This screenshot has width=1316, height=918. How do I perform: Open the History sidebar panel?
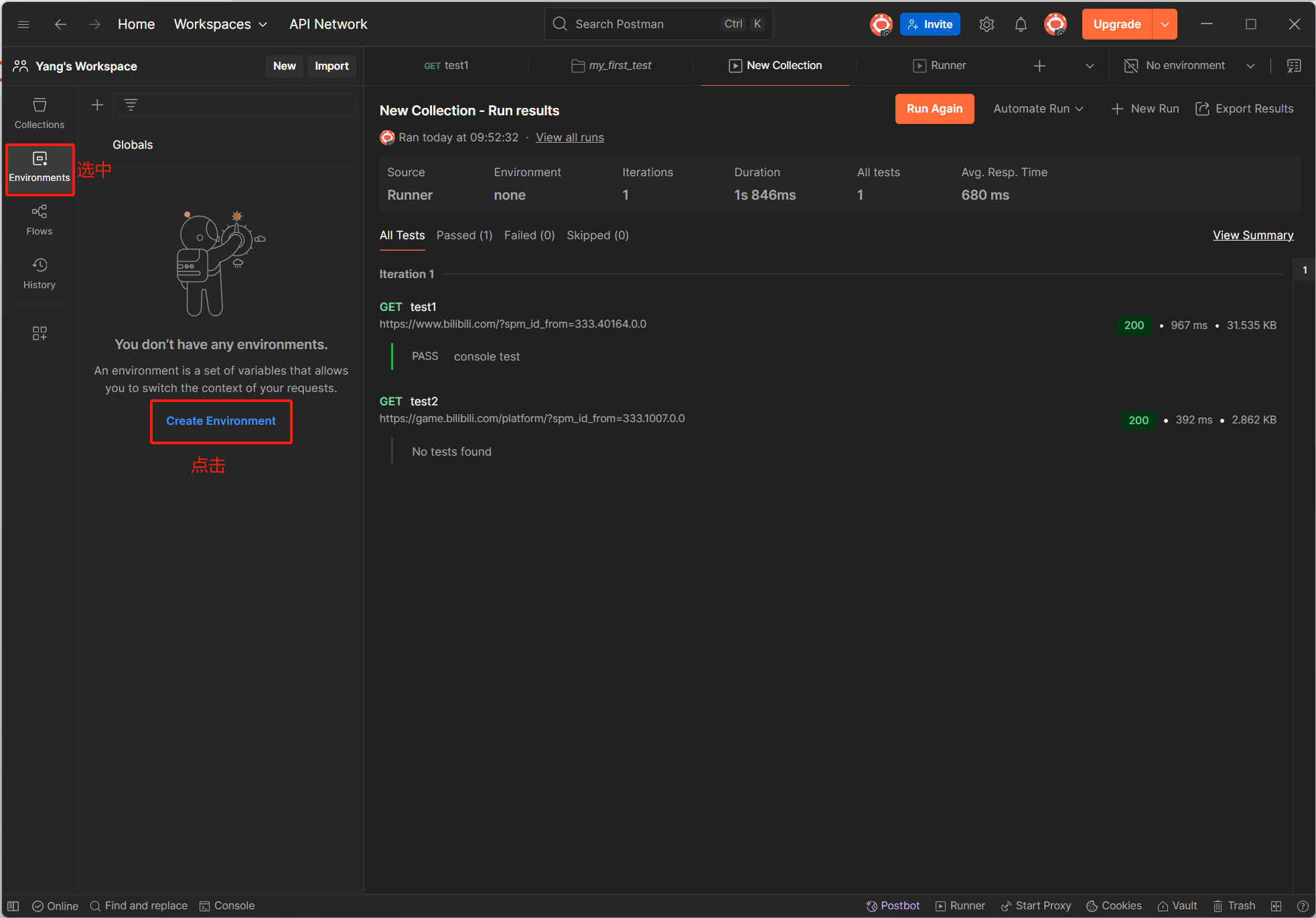pyautogui.click(x=40, y=273)
